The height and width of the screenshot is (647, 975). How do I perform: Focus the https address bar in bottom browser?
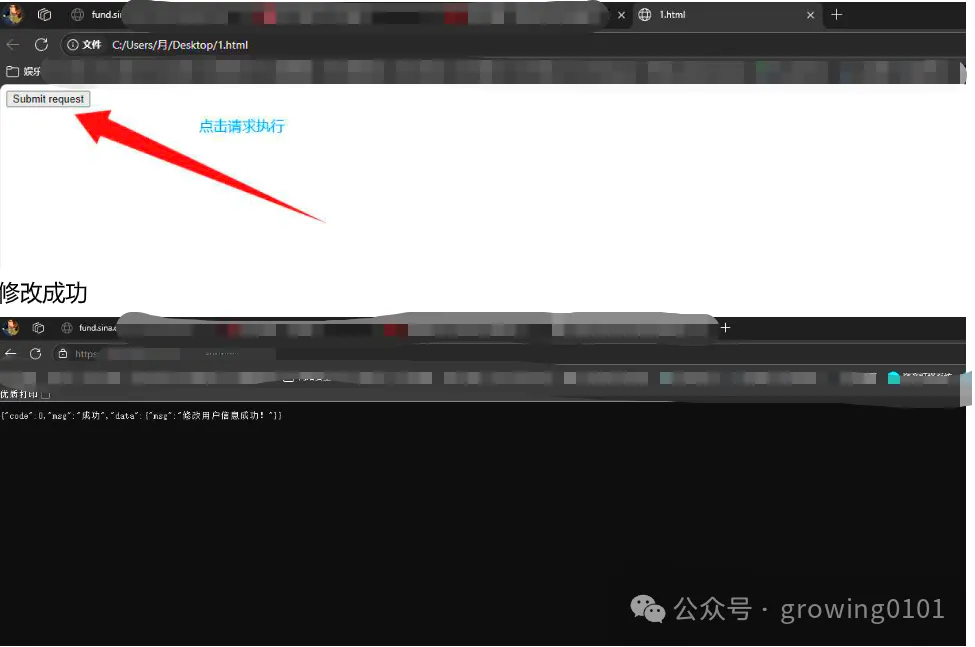tap(86, 354)
